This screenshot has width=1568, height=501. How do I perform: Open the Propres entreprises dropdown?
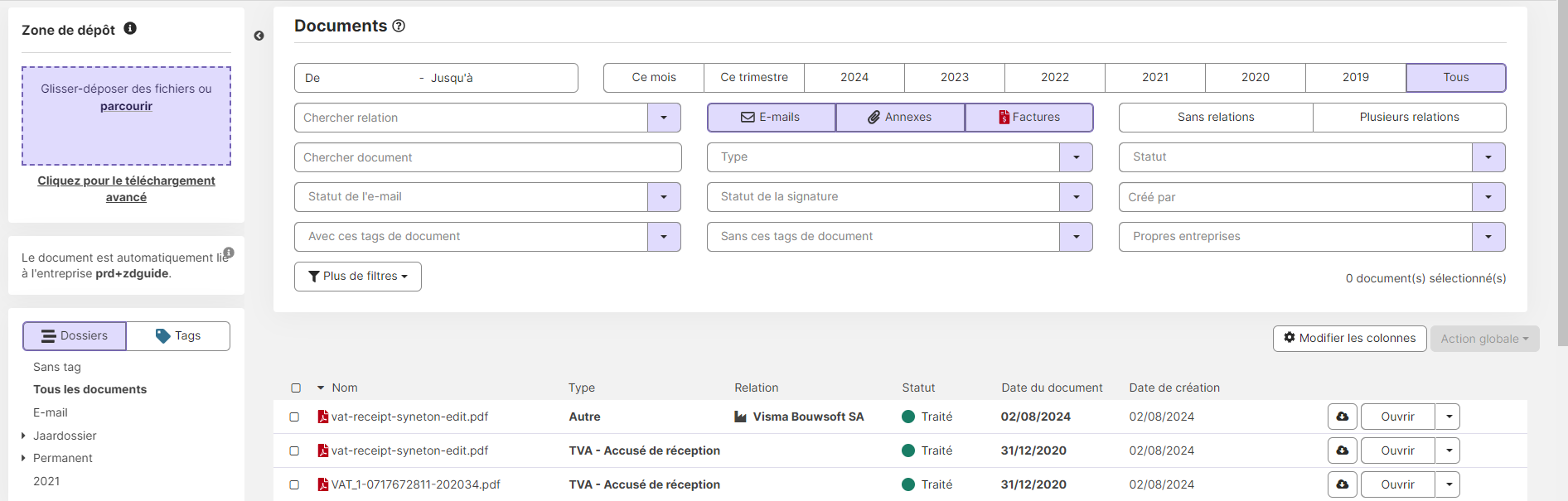(x=1488, y=237)
